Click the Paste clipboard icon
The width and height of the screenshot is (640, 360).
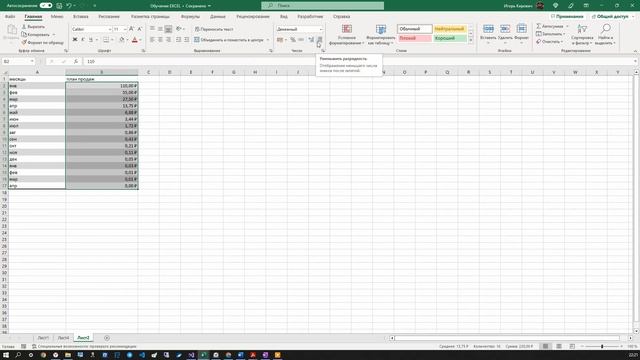click(11, 30)
